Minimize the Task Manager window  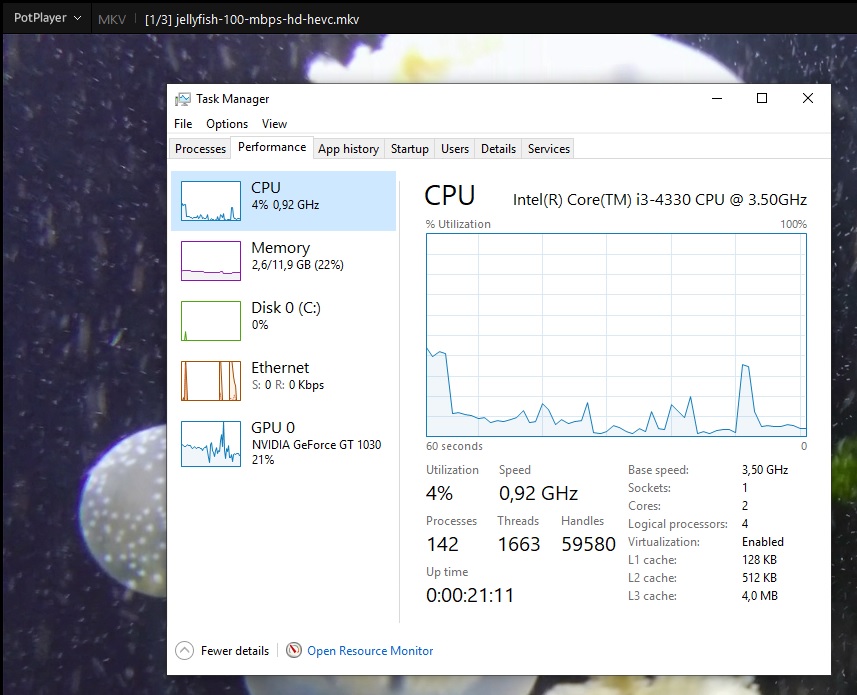tap(717, 98)
